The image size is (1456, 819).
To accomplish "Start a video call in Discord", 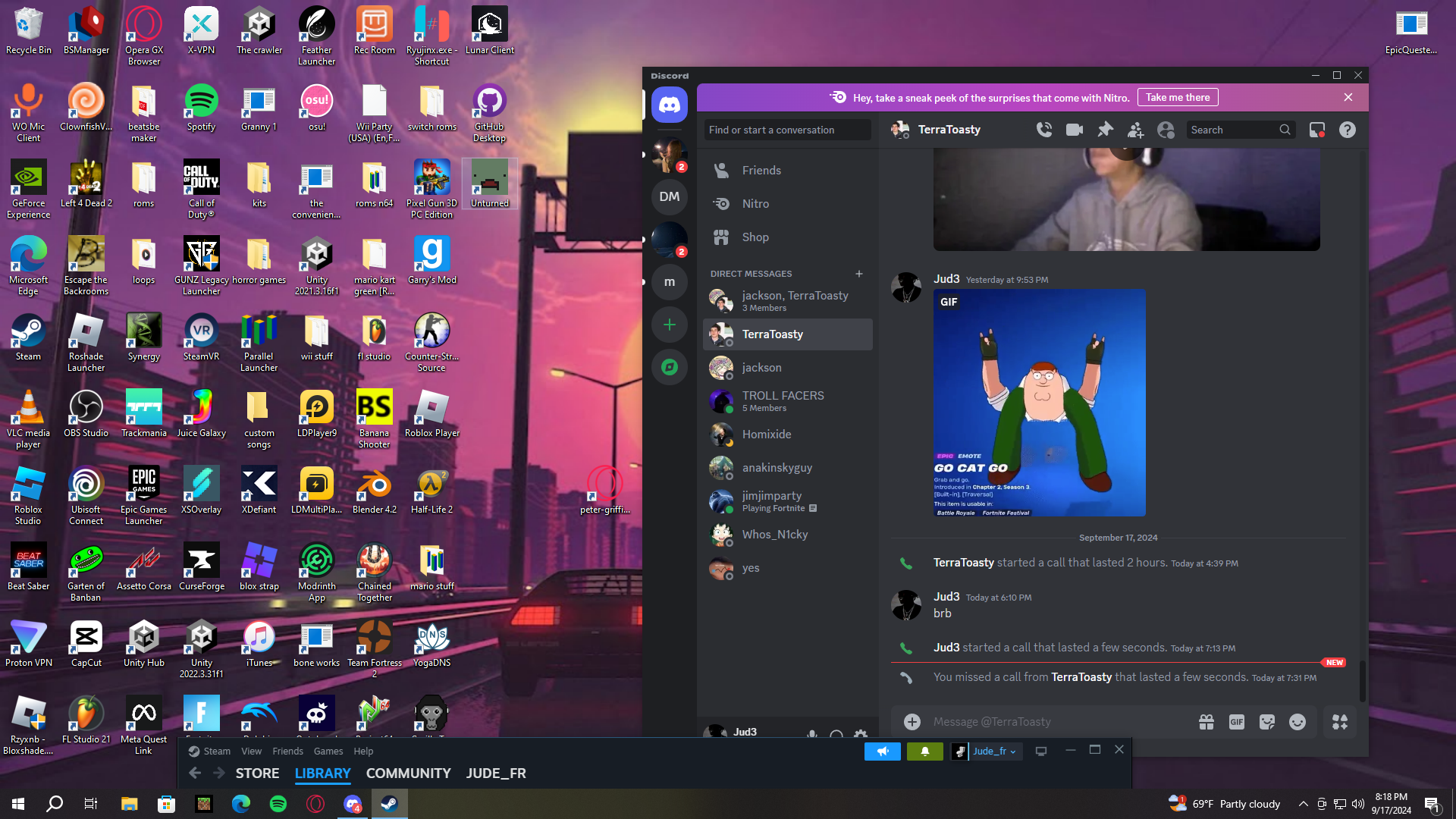I will (x=1075, y=130).
